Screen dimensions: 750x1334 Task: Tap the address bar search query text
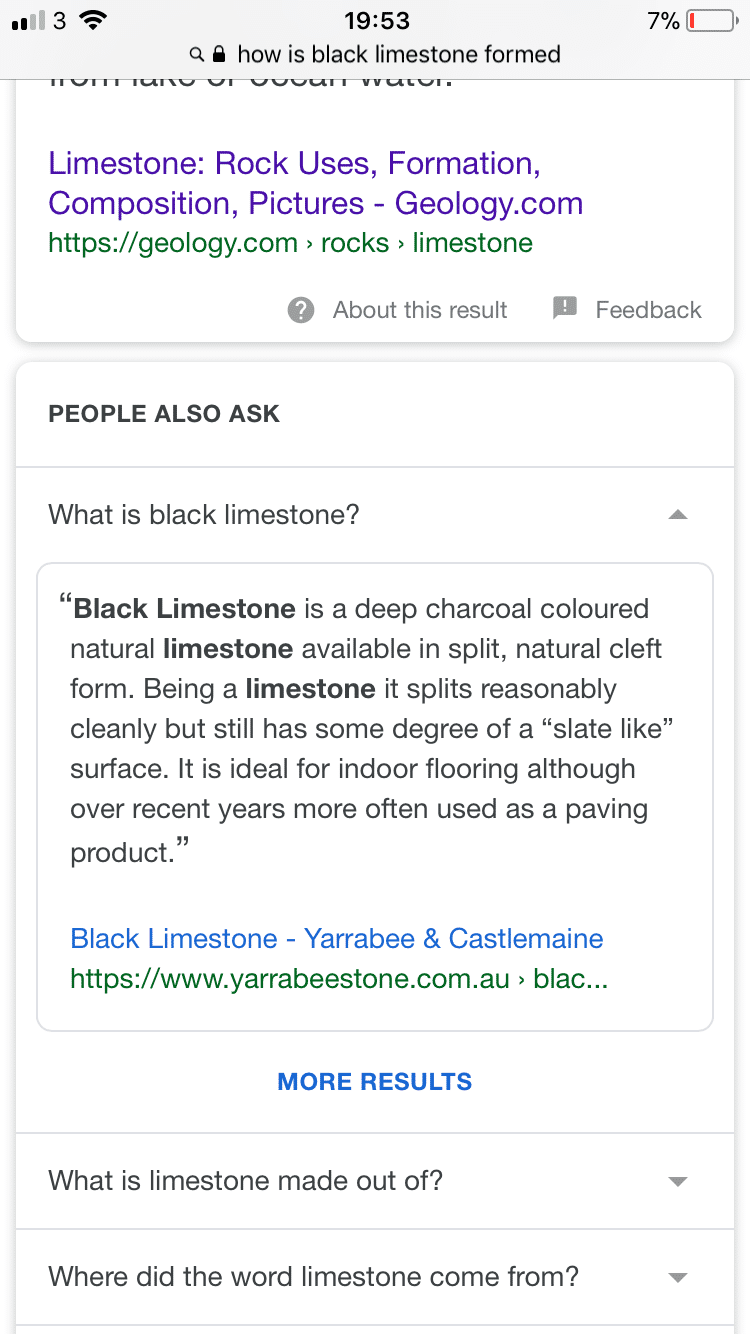[x=399, y=54]
